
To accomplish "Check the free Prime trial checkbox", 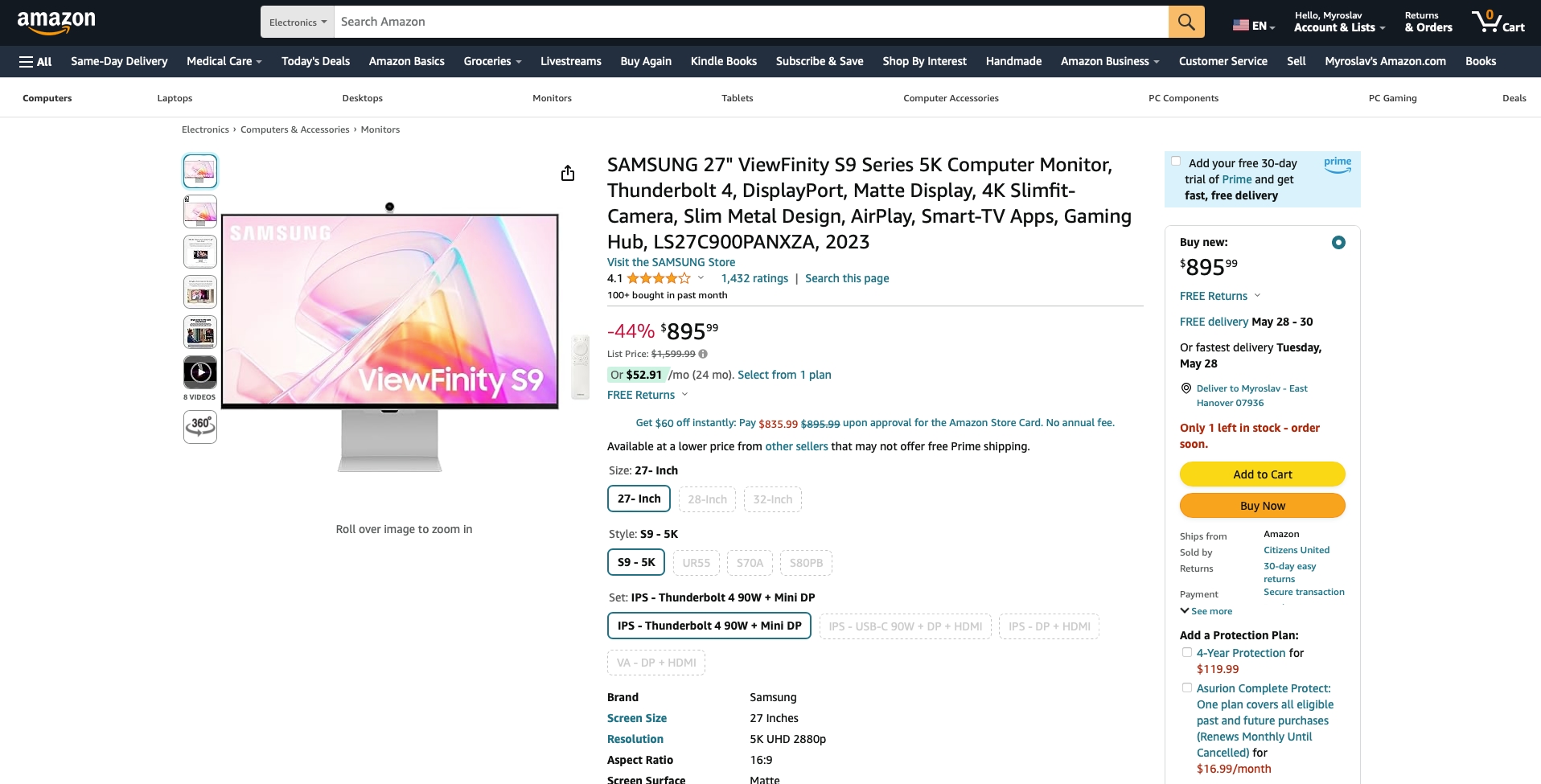I will click(1176, 161).
